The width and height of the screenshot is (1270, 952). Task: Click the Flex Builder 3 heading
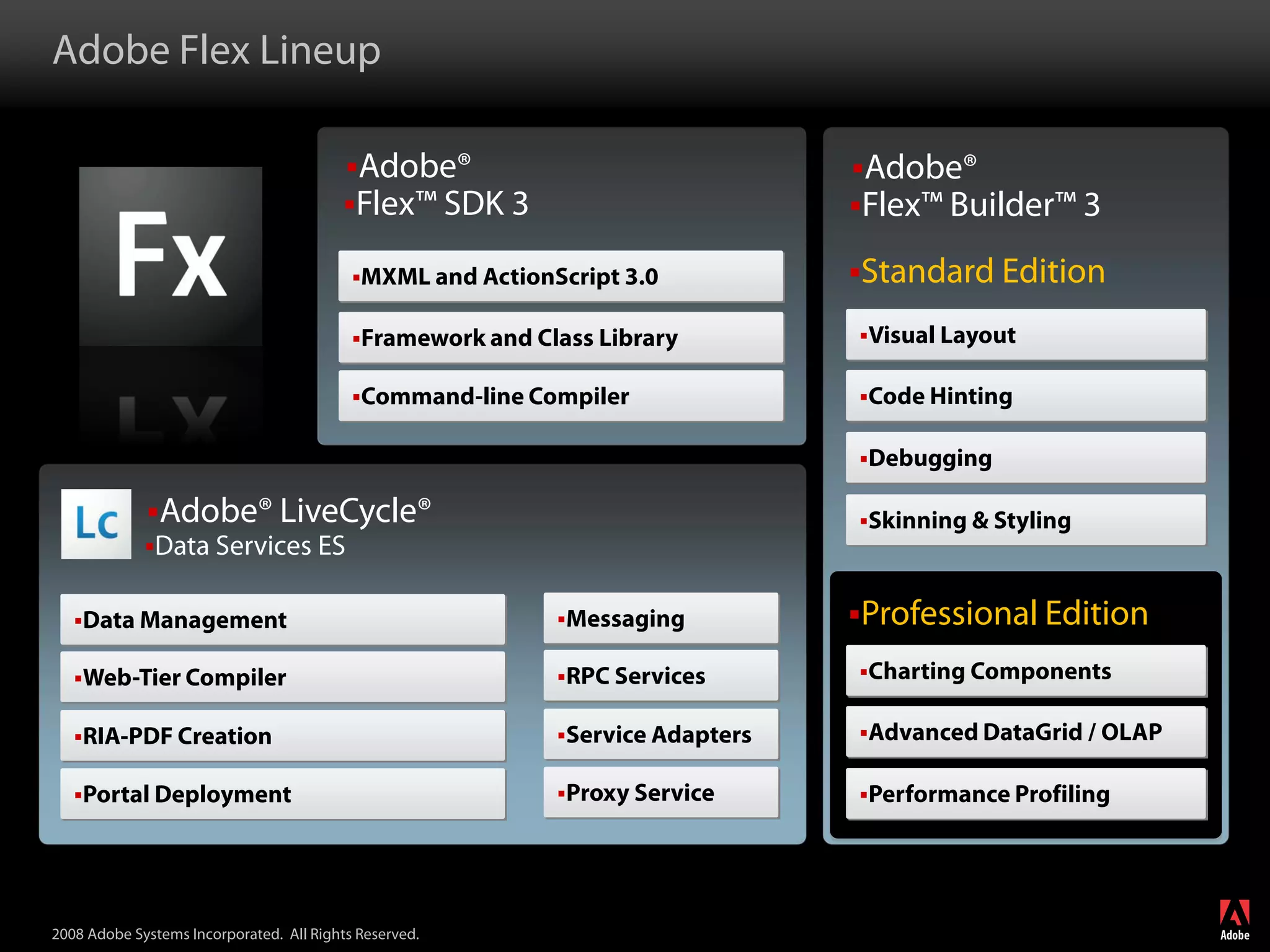(x=981, y=205)
